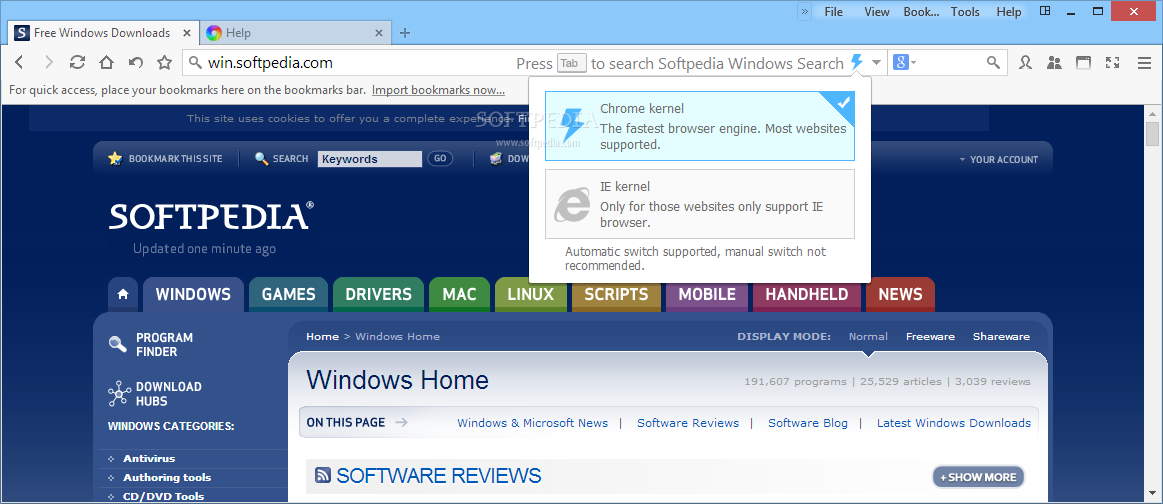The width and height of the screenshot is (1163, 504).
Task: Switch to the Free Windows Downloads tab
Action: click(x=102, y=33)
